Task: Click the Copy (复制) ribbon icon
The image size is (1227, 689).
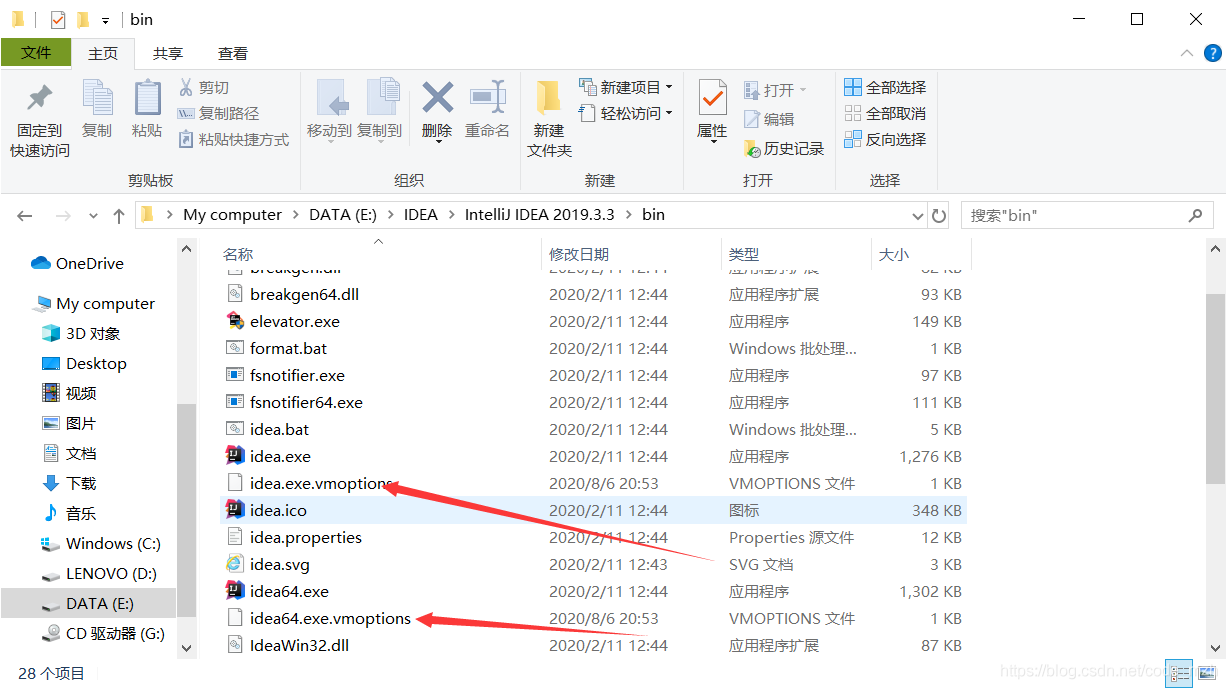Action: click(97, 98)
